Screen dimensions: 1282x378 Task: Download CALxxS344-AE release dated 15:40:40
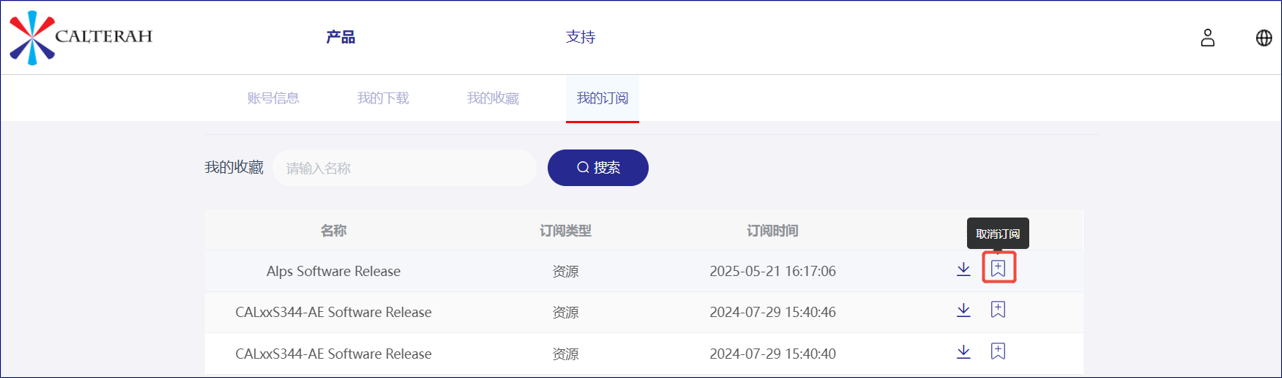[x=963, y=351]
